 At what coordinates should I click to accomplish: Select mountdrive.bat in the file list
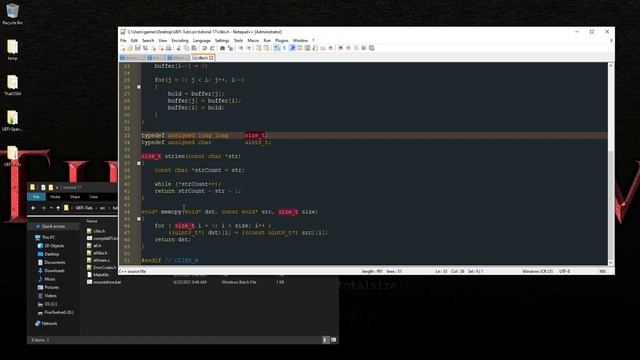click(x=107, y=282)
